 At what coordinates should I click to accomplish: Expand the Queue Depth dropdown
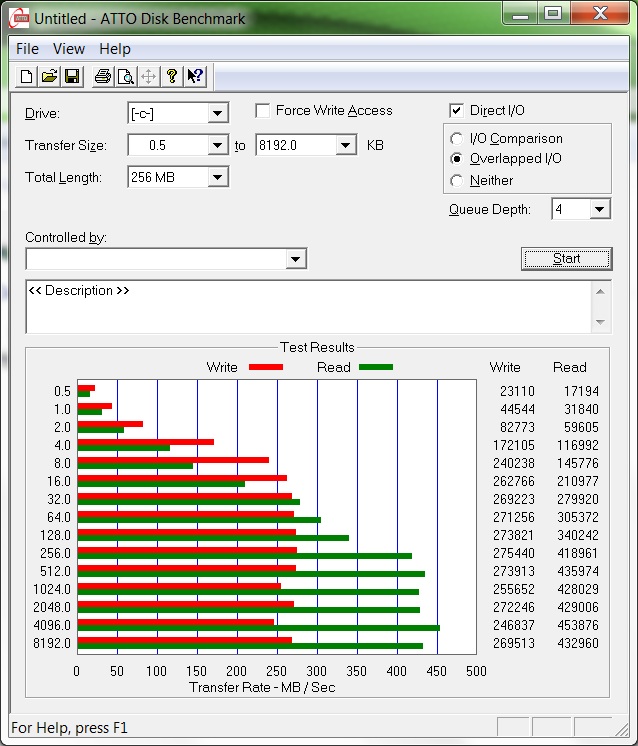click(599, 209)
